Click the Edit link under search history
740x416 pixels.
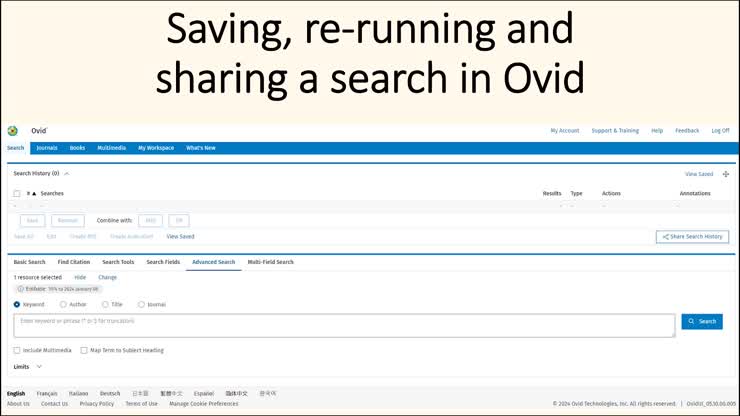51,237
